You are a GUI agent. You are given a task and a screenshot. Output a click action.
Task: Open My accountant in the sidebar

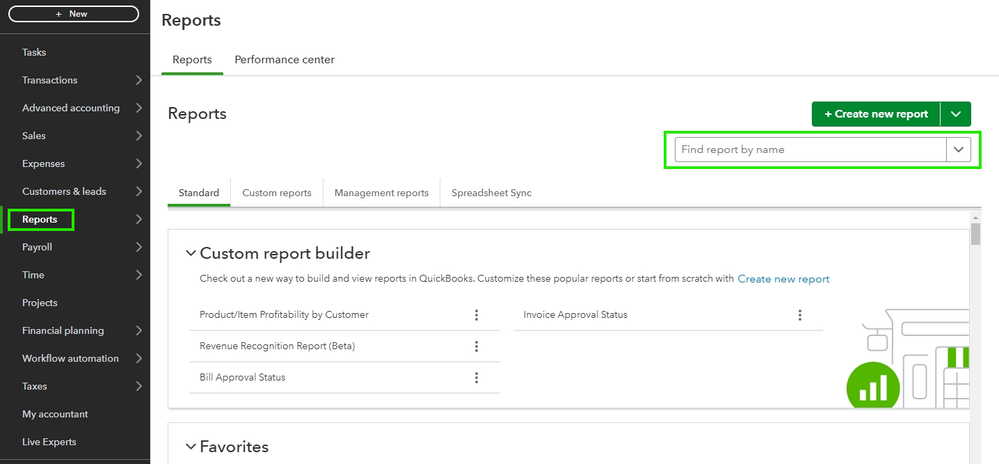point(55,414)
